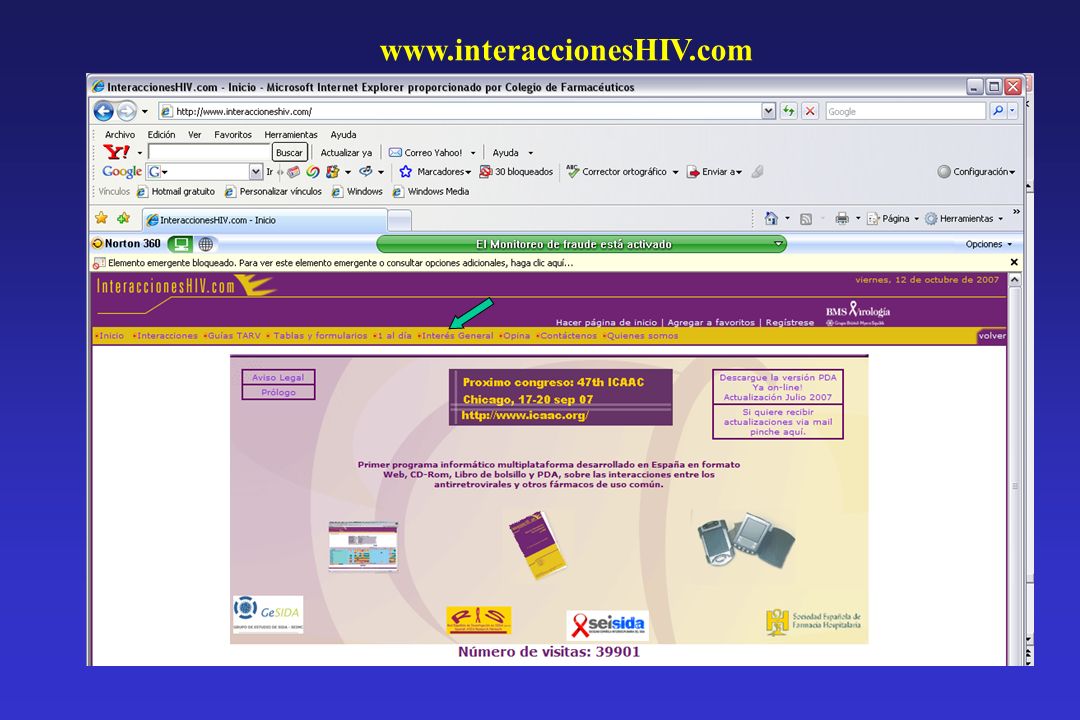This screenshot has width=1080, height=720.
Task: Refresh the page with the green arrows
Action: (789, 111)
